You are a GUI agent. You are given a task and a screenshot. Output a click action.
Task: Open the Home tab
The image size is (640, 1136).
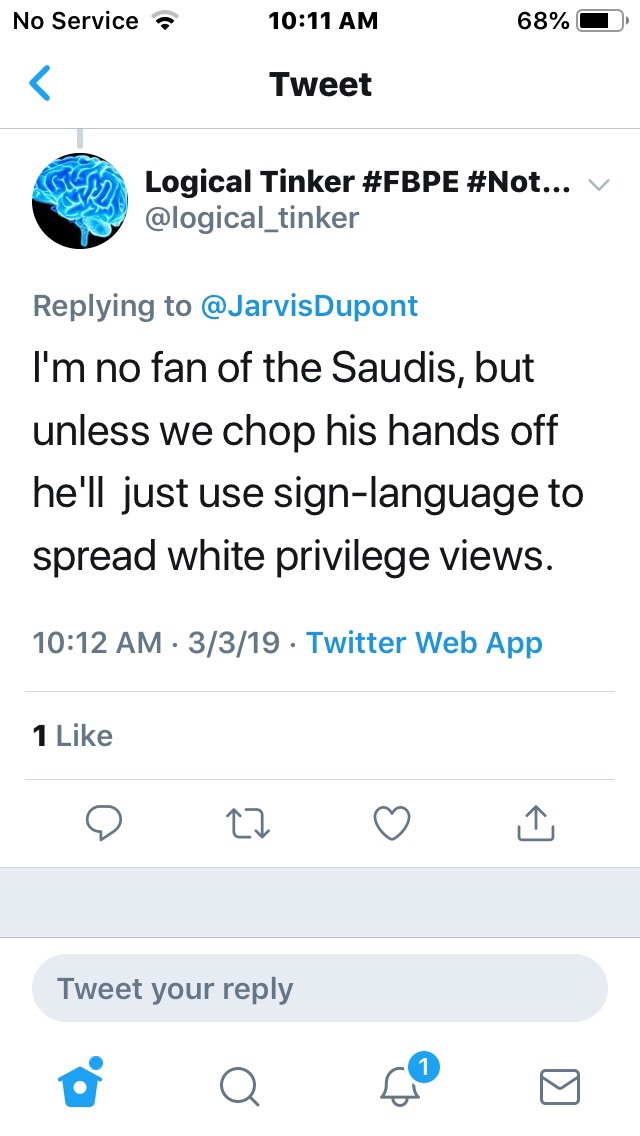point(82,1084)
